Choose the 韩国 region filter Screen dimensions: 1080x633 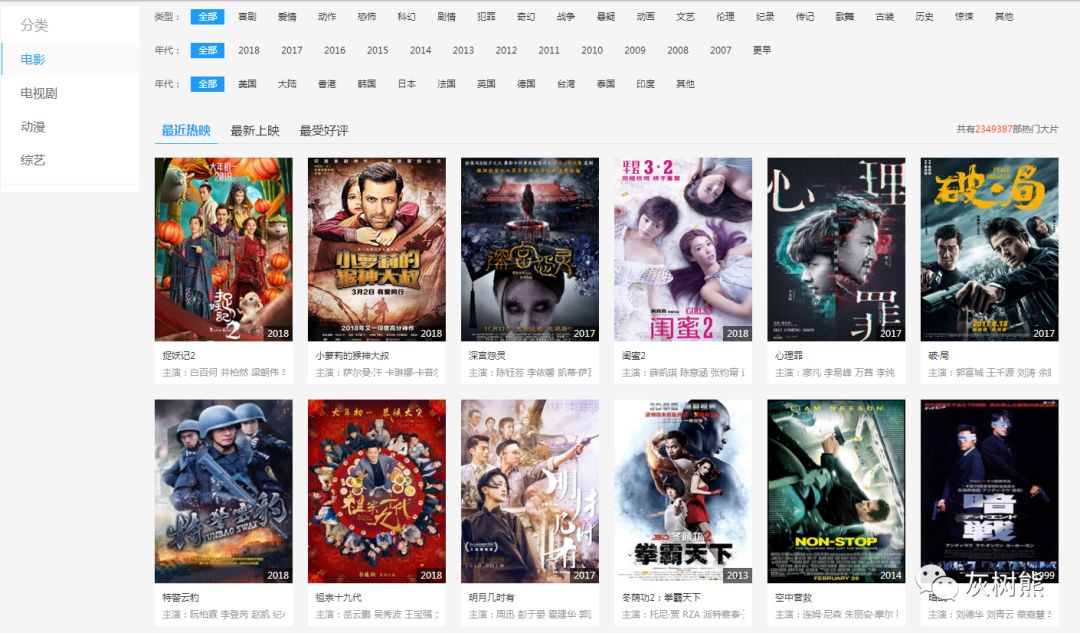pyautogui.click(x=367, y=84)
